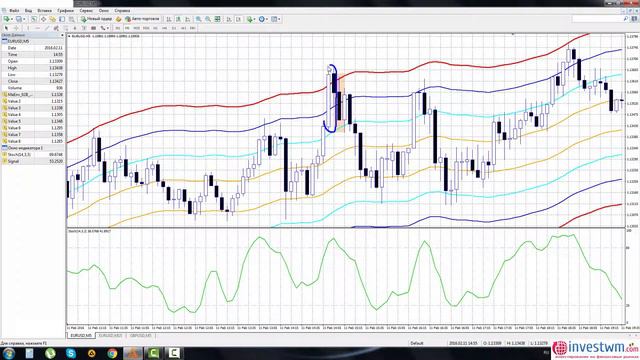Switch to the H1 timeframe

155,28
